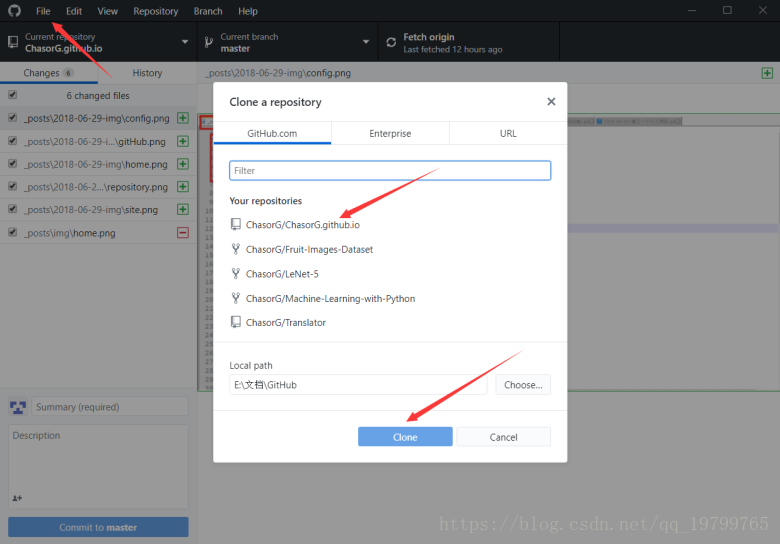The width and height of the screenshot is (780, 544).
Task: Click red removed icon for _posts\img\home.png
Action: (x=183, y=233)
